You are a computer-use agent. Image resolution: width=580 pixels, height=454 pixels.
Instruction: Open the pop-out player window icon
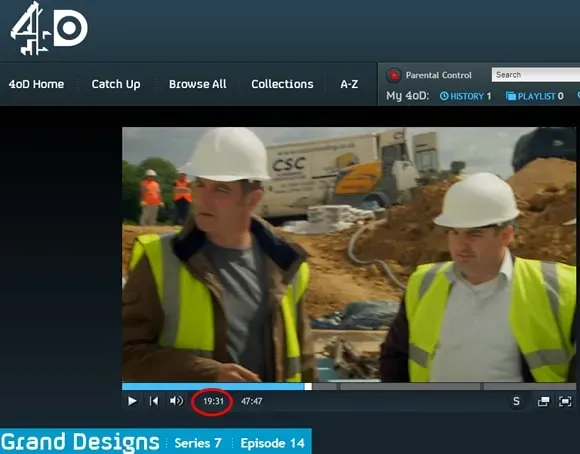pyautogui.click(x=543, y=401)
